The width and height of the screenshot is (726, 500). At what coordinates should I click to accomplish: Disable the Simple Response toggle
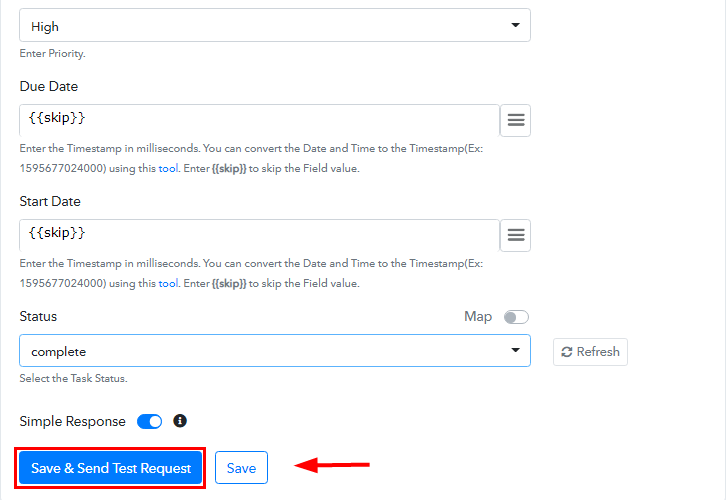(149, 421)
